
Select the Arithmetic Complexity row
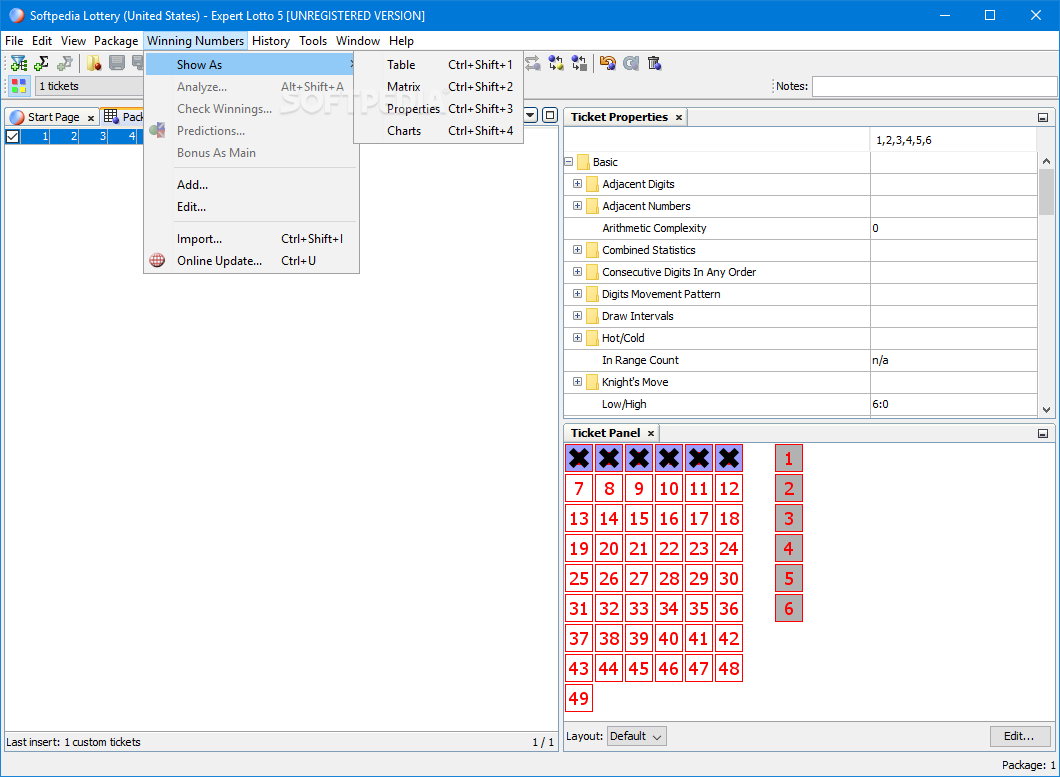tap(800, 228)
